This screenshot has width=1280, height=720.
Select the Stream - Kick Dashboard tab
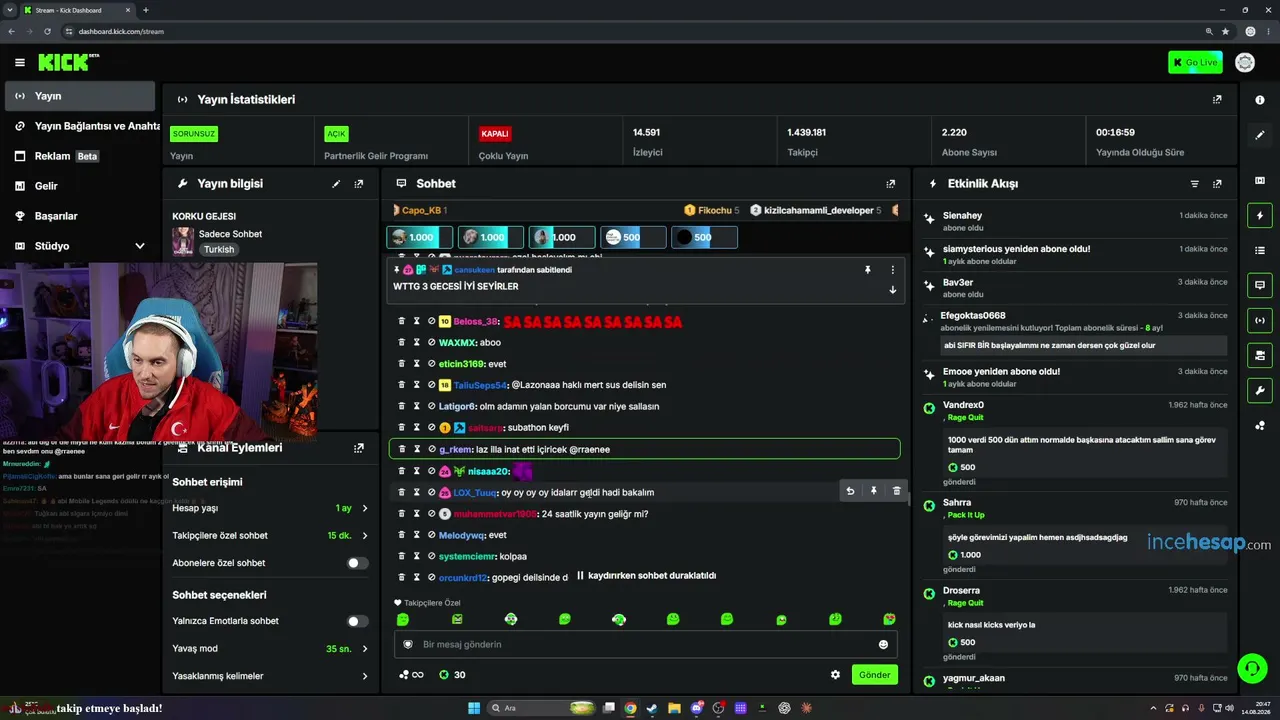(77, 10)
